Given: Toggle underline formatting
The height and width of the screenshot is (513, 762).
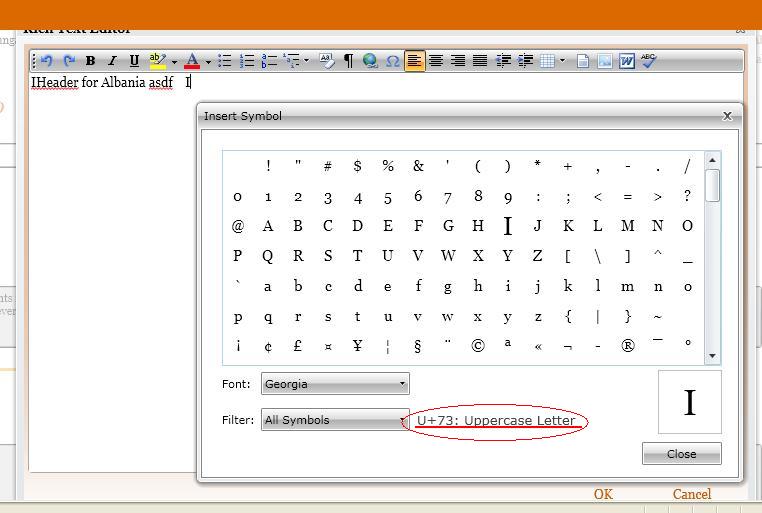Looking at the screenshot, I should pyautogui.click(x=134, y=61).
